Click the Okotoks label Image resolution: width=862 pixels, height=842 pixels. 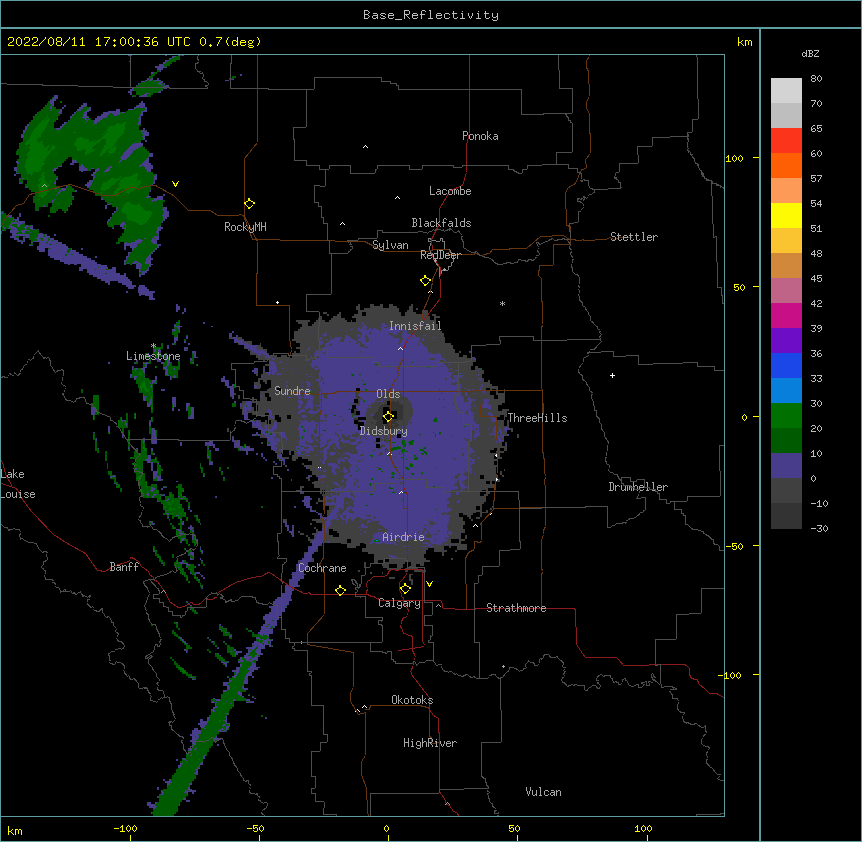tap(412, 700)
